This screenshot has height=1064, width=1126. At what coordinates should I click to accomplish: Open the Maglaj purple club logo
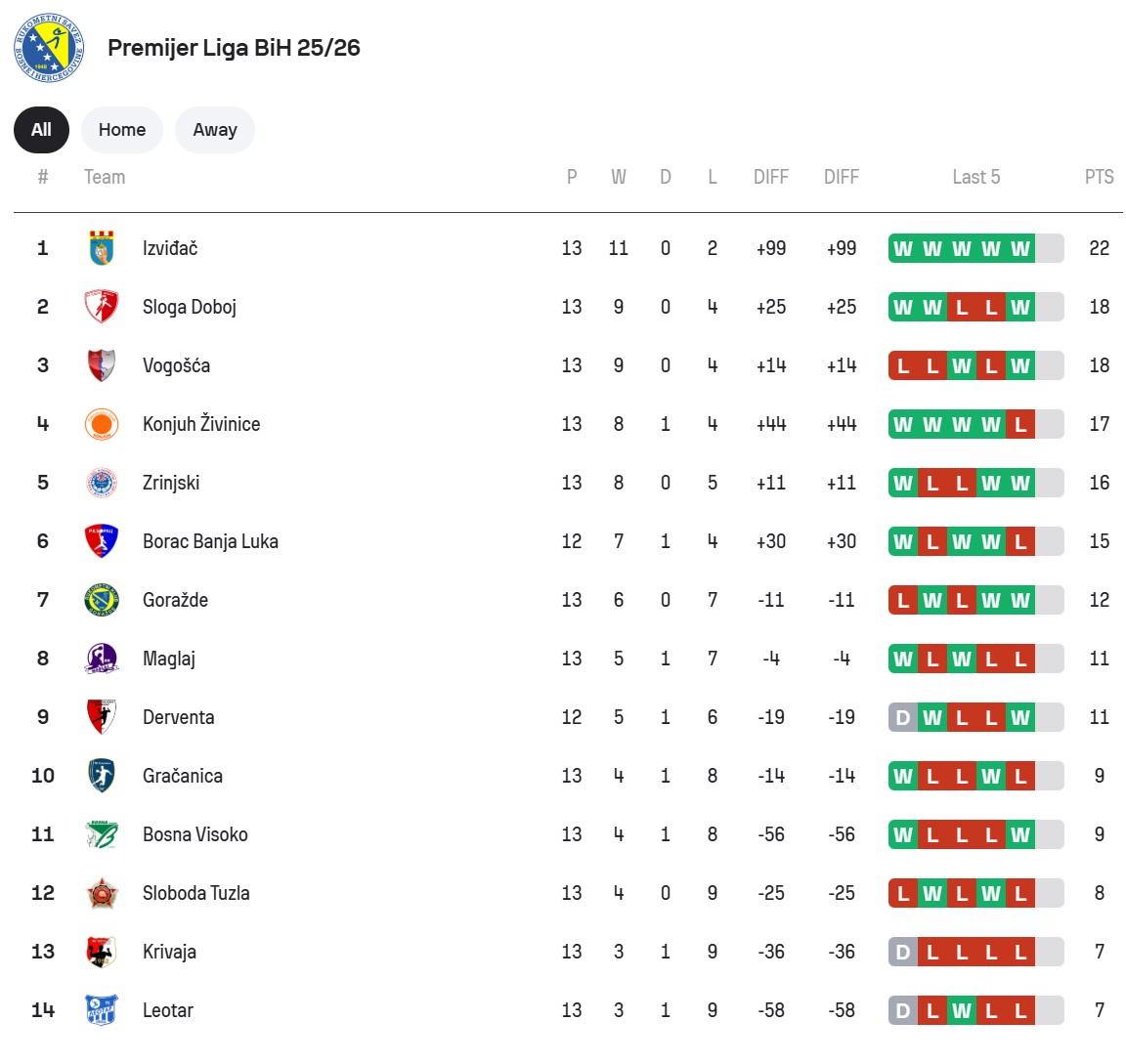pyautogui.click(x=102, y=659)
